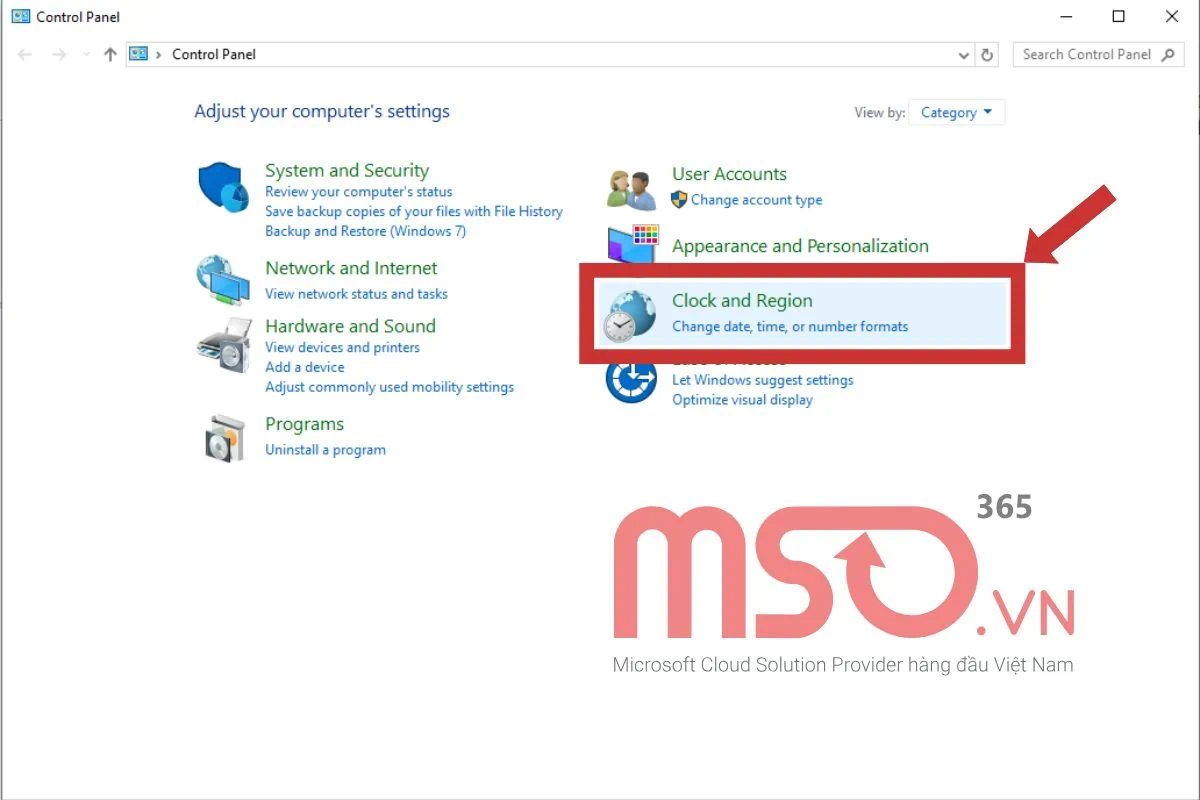The width and height of the screenshot is (1200, 800).
Task: Click the Hardware and Sound printer icon
Action: [223, 345]
